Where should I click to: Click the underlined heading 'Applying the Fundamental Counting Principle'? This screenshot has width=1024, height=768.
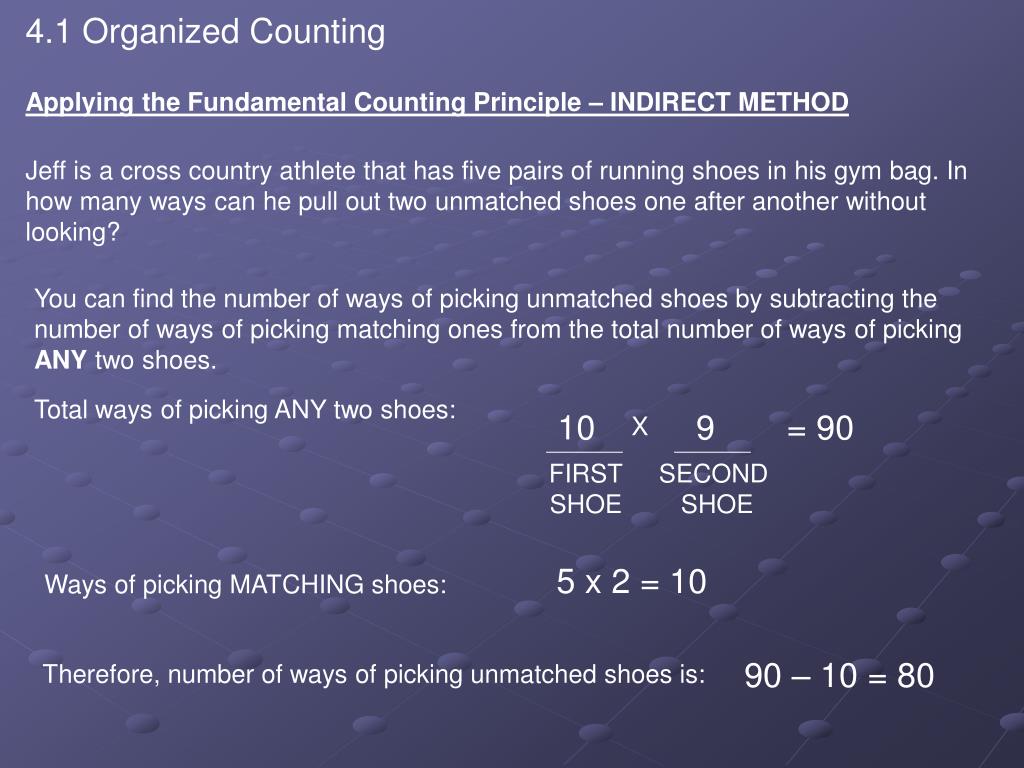coord(303,103)
